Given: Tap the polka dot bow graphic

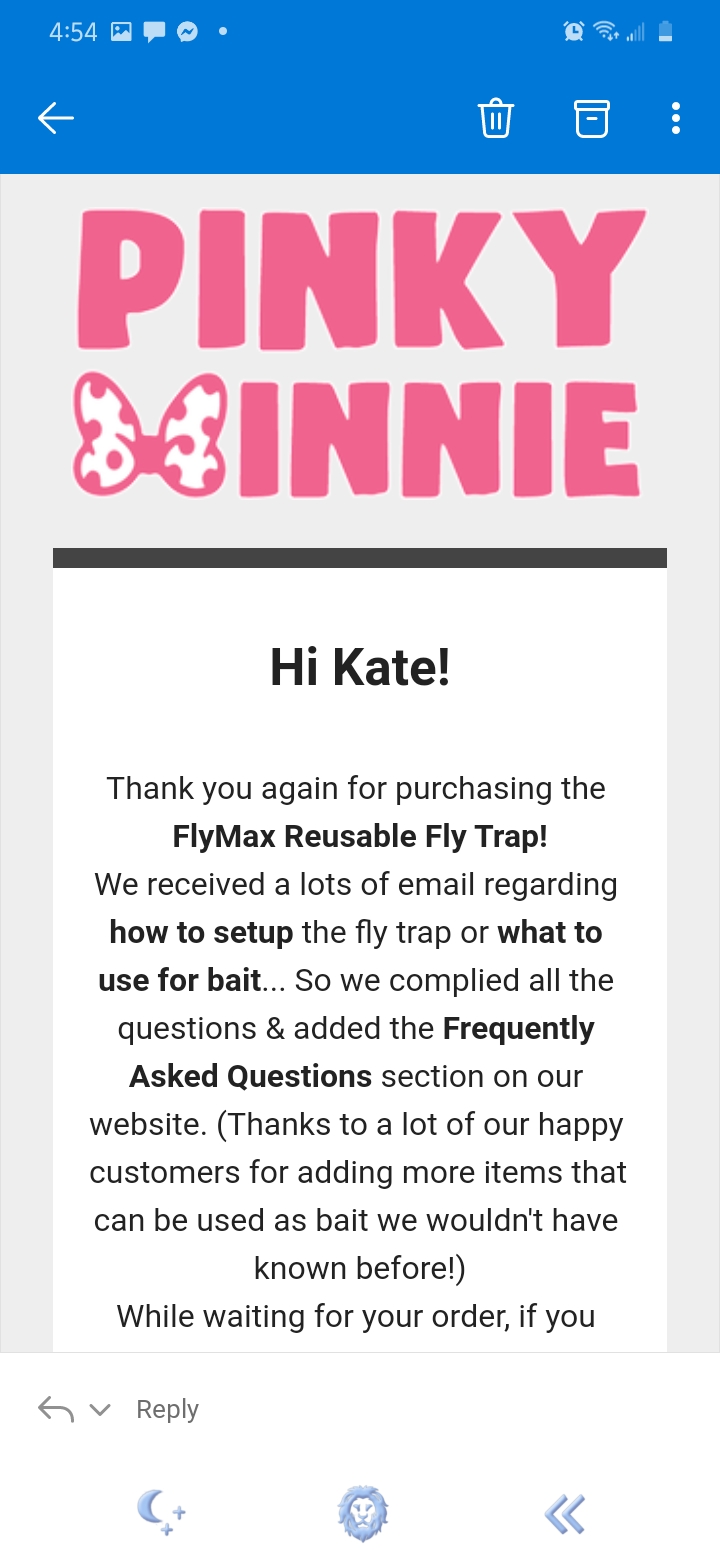Looking at the screenshot, I should pyautogui.click(x=152, y=434).
